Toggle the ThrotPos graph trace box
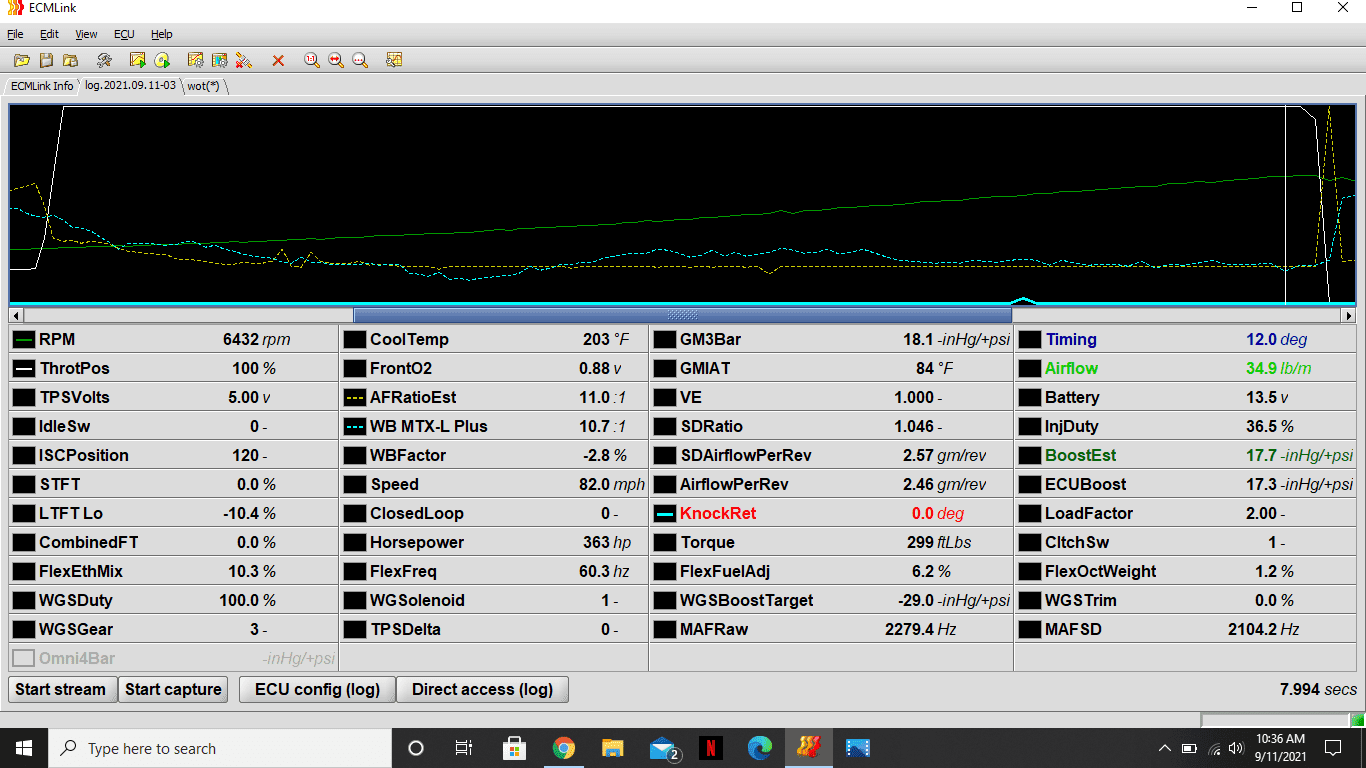Screen dimensions: 1366x768 coord(23,369)
